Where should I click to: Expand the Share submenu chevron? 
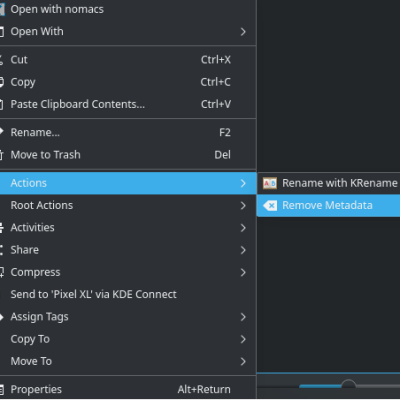click(243, 250)
